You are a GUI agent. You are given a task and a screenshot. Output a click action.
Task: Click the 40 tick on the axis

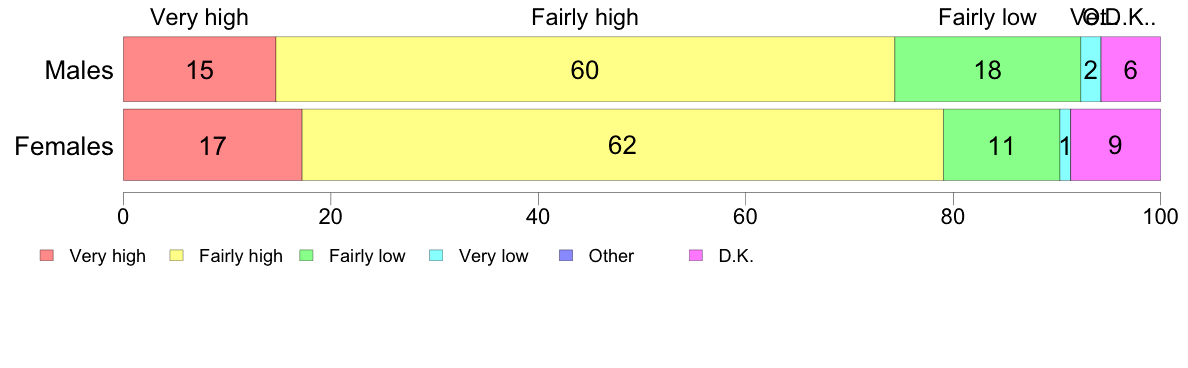pyautogui.click(x=538, y=214)
